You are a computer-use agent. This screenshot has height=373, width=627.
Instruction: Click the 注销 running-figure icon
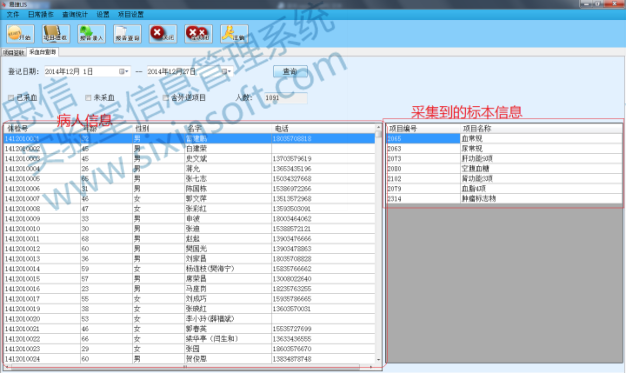point(234,34)
